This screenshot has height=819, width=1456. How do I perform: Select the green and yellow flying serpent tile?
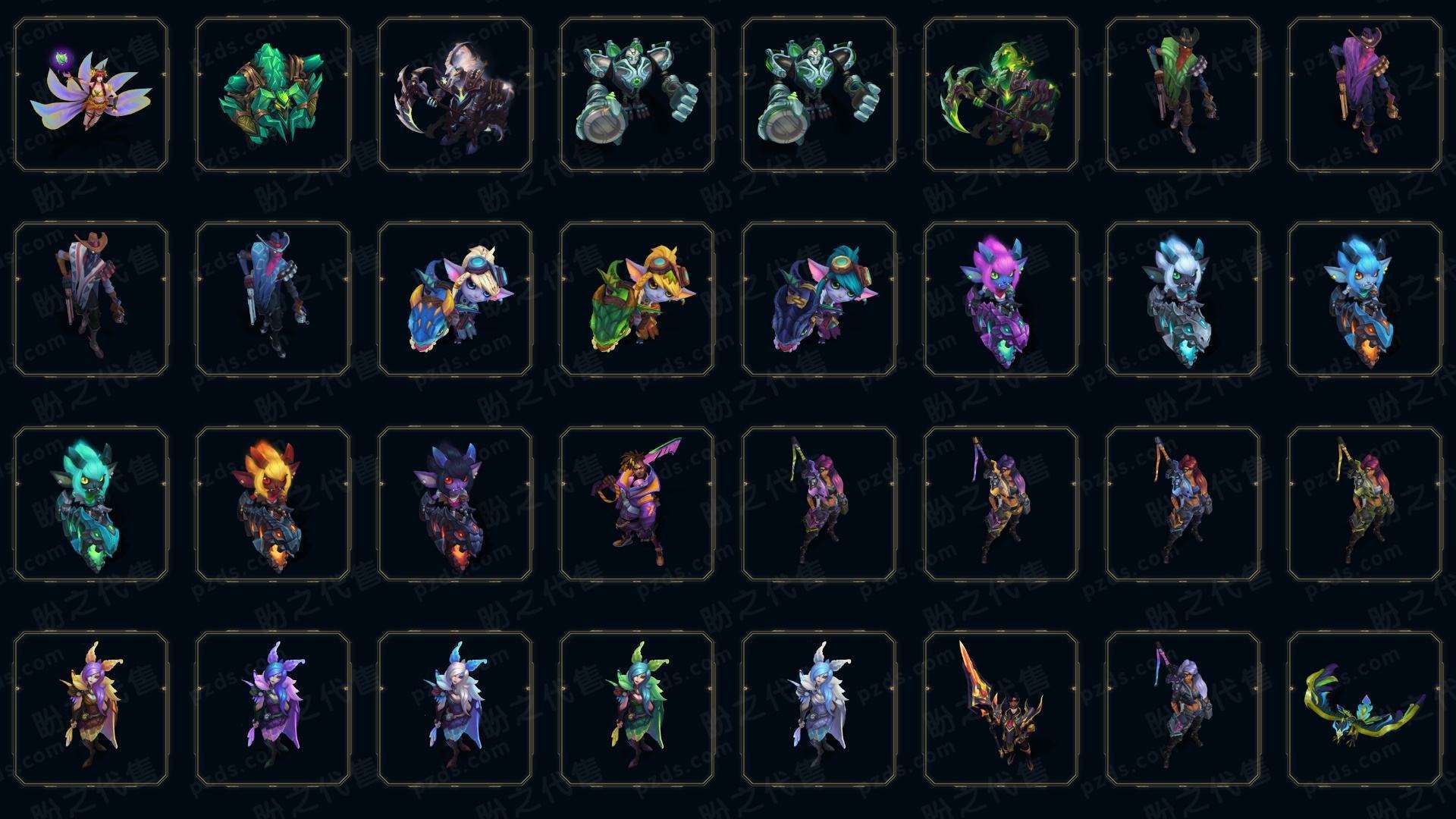point(1365,709)
